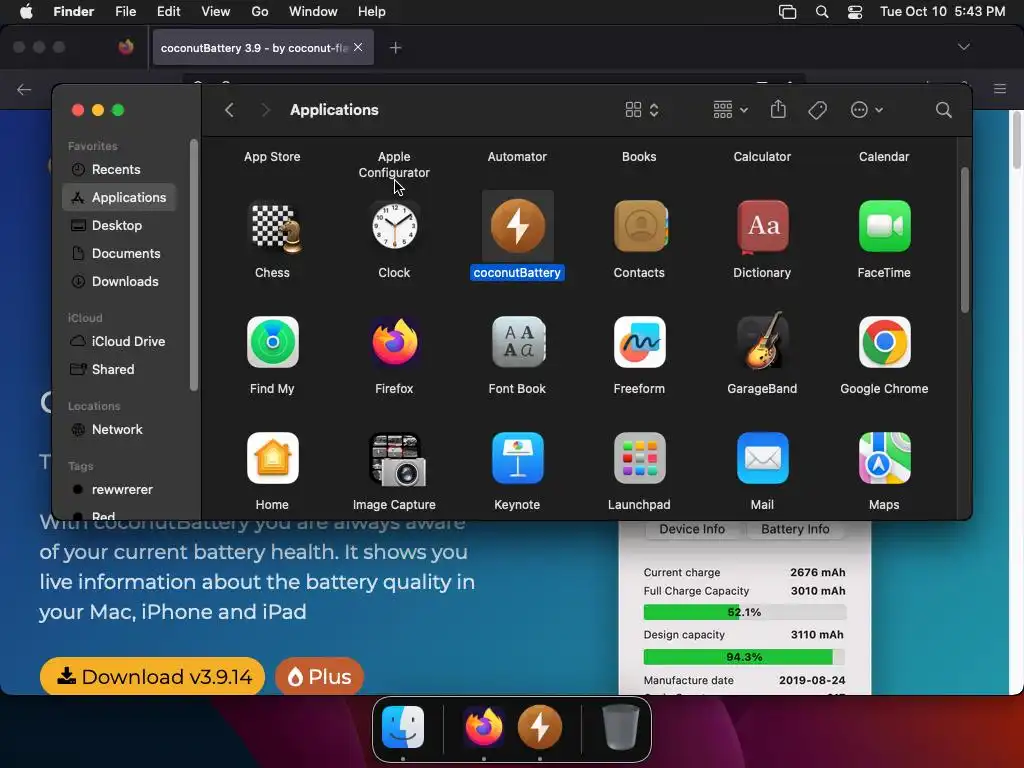Click the Firefox back arrow button

(x=24, y=89)
